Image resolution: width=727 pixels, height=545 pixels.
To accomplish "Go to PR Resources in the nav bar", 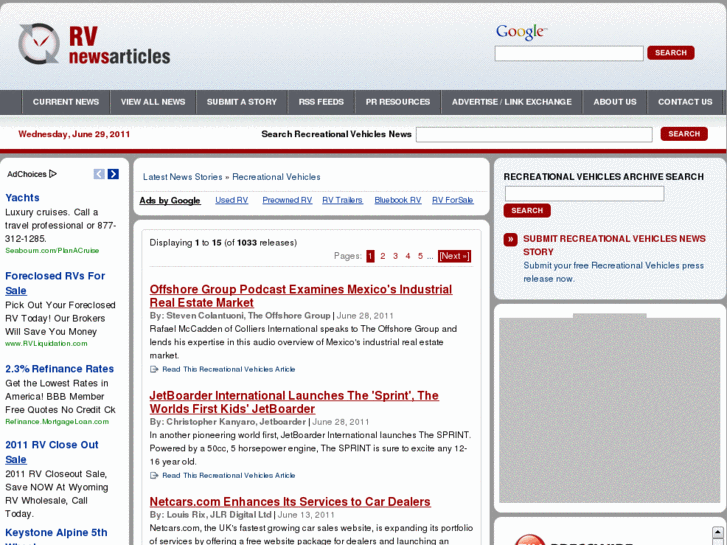I will coord(398,102).
